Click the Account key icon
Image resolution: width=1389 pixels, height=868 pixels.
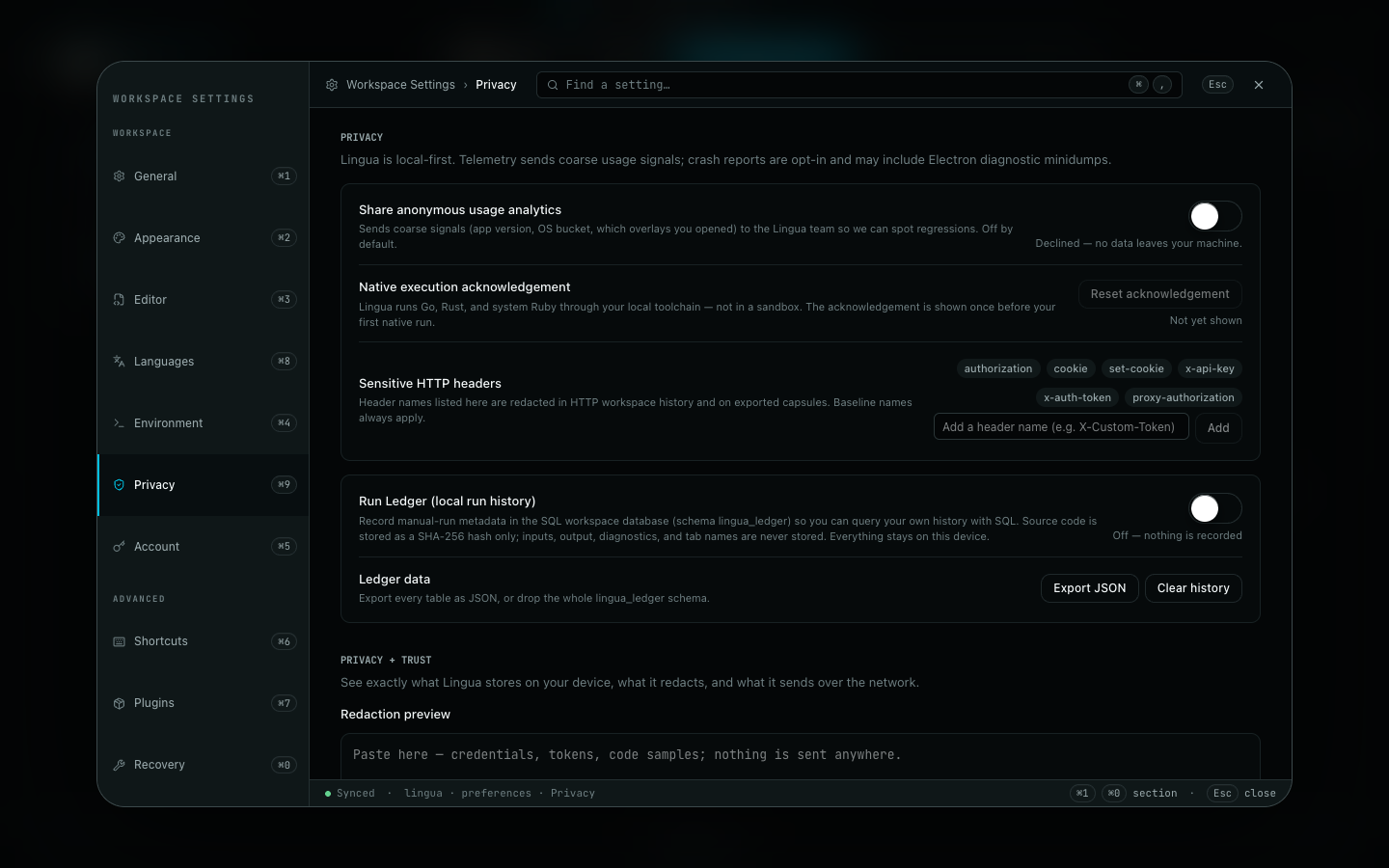[x=120, y=547]
